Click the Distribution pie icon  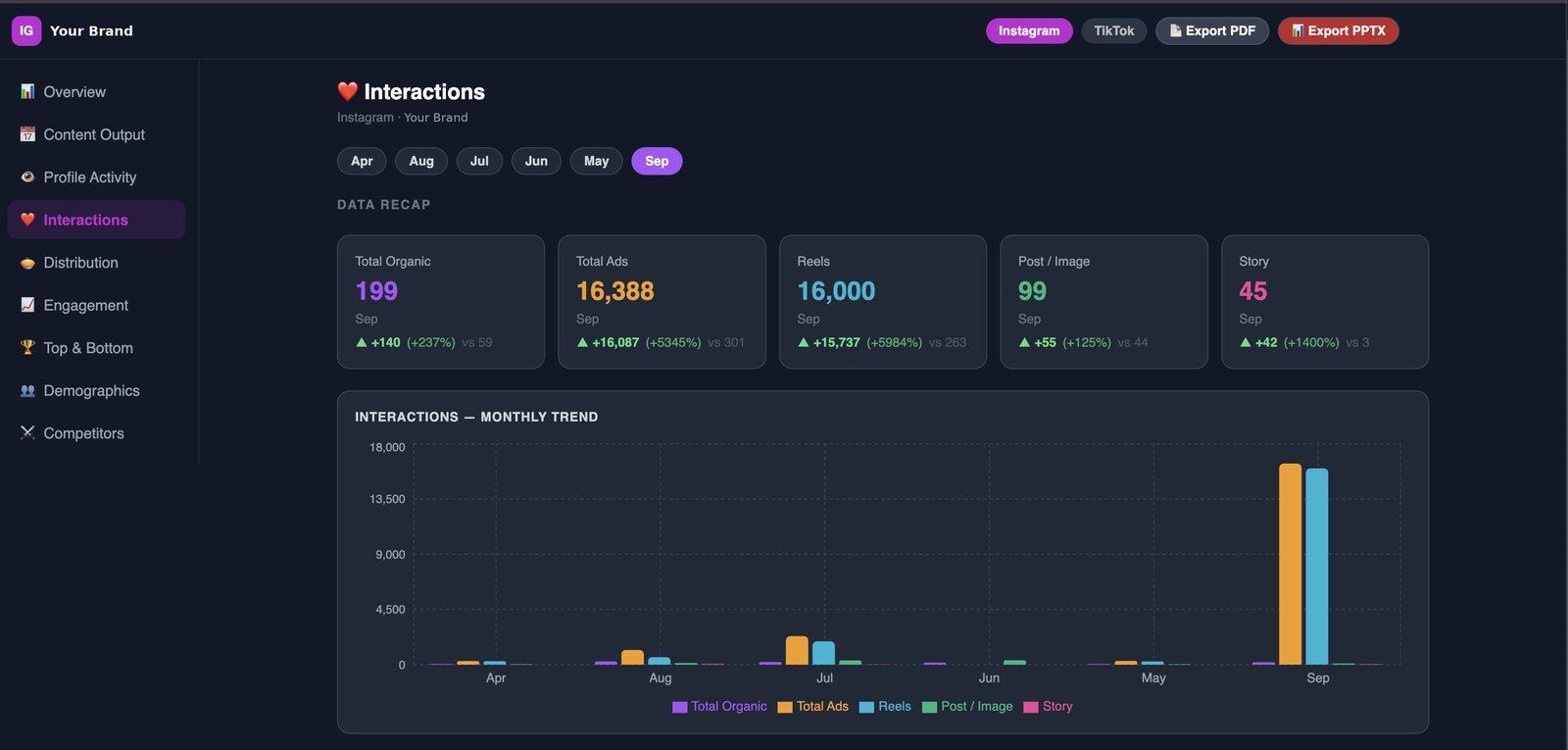27,263
